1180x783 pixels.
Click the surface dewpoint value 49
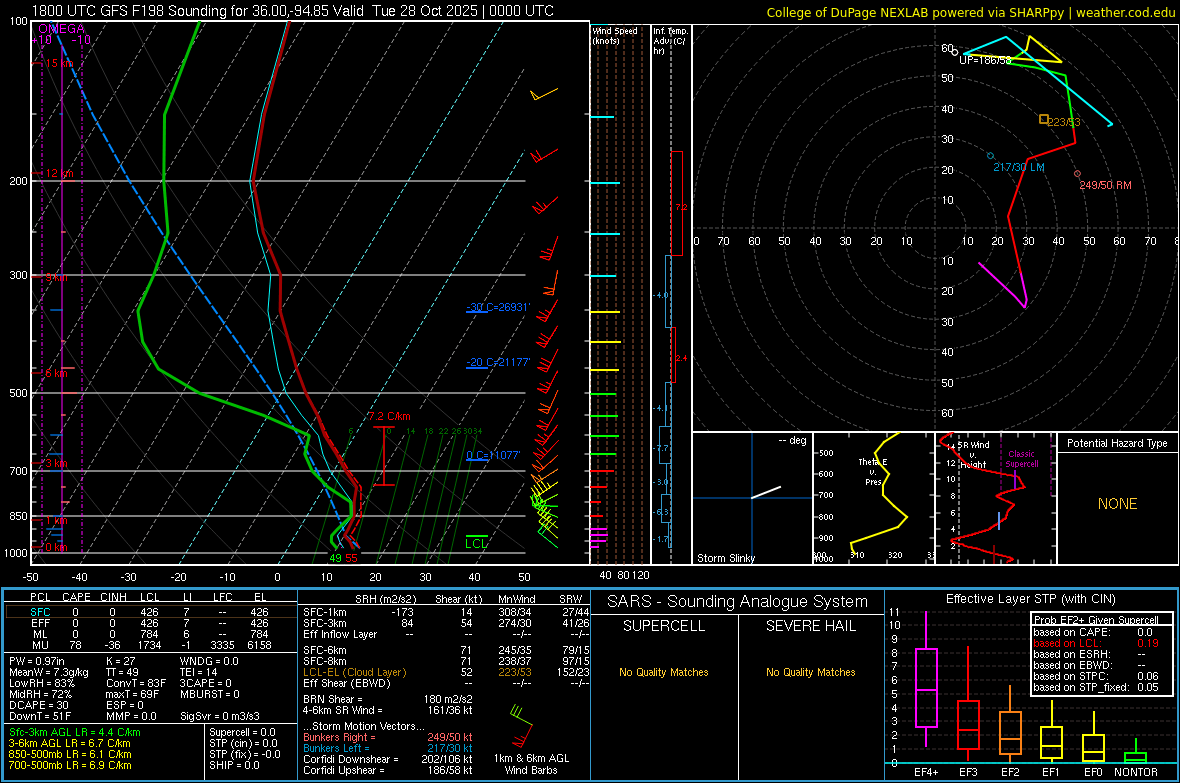pos(336,558)
